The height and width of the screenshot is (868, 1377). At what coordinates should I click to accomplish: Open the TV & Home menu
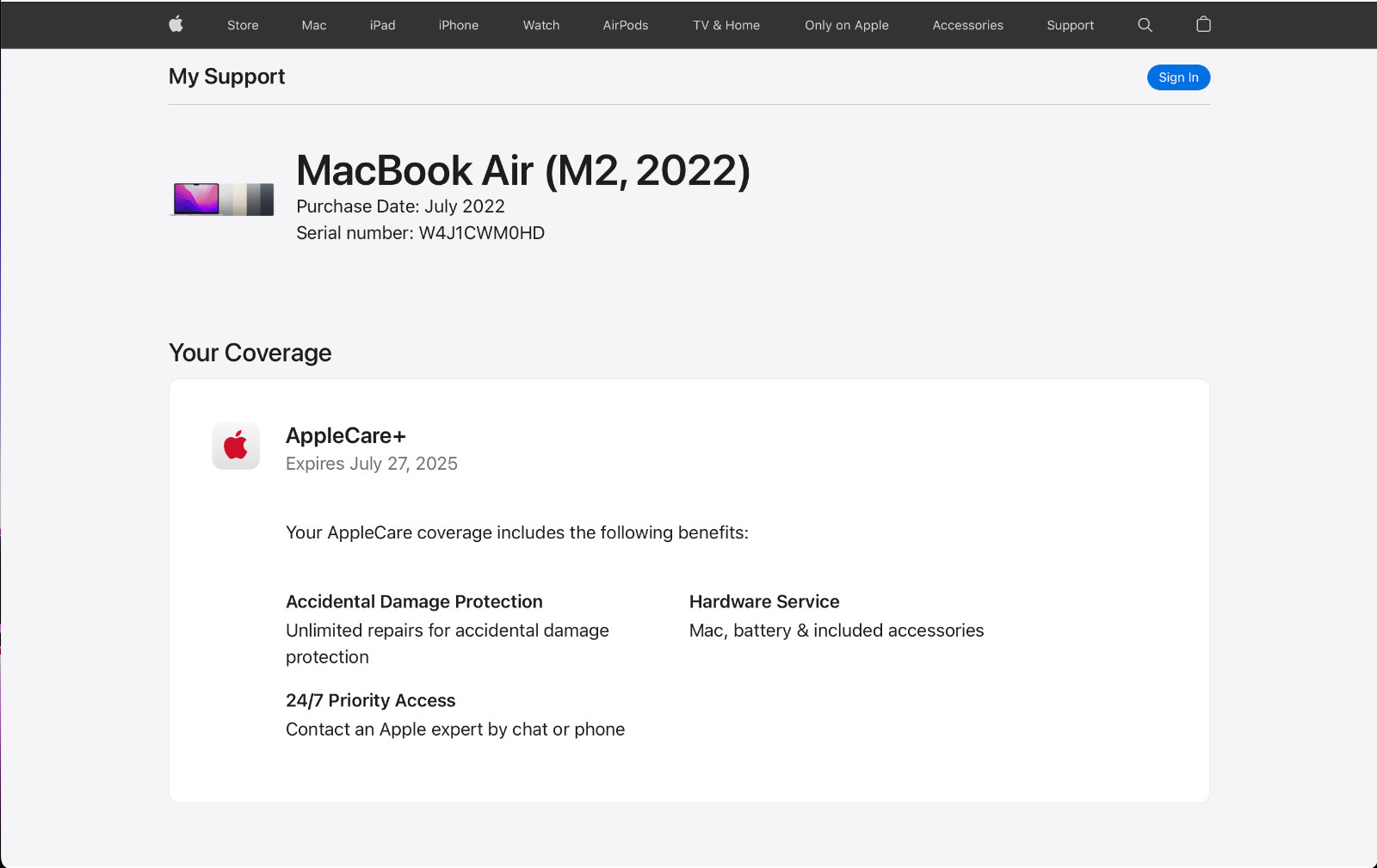(726, 25)
